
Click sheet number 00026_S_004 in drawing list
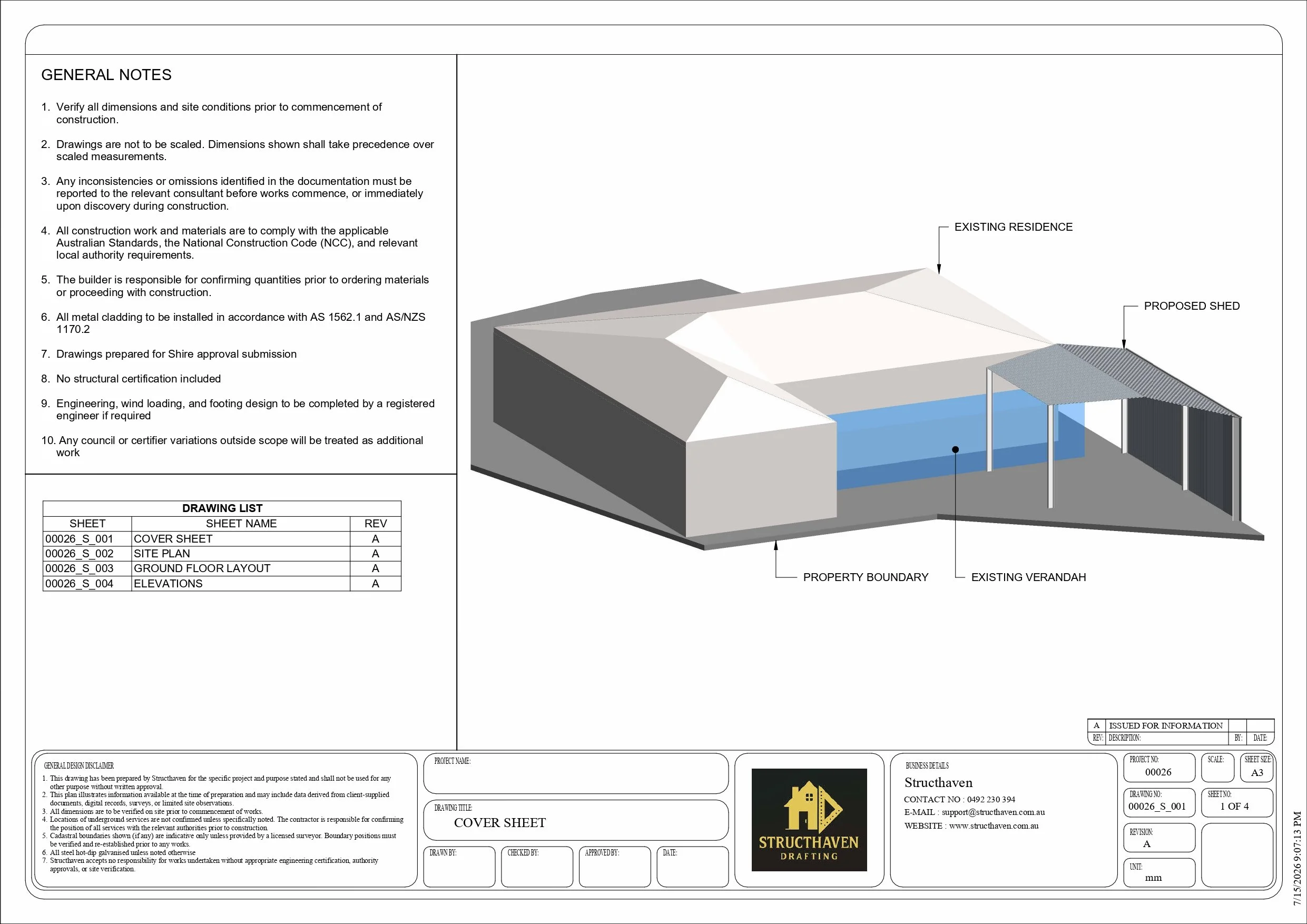(79, 584)
